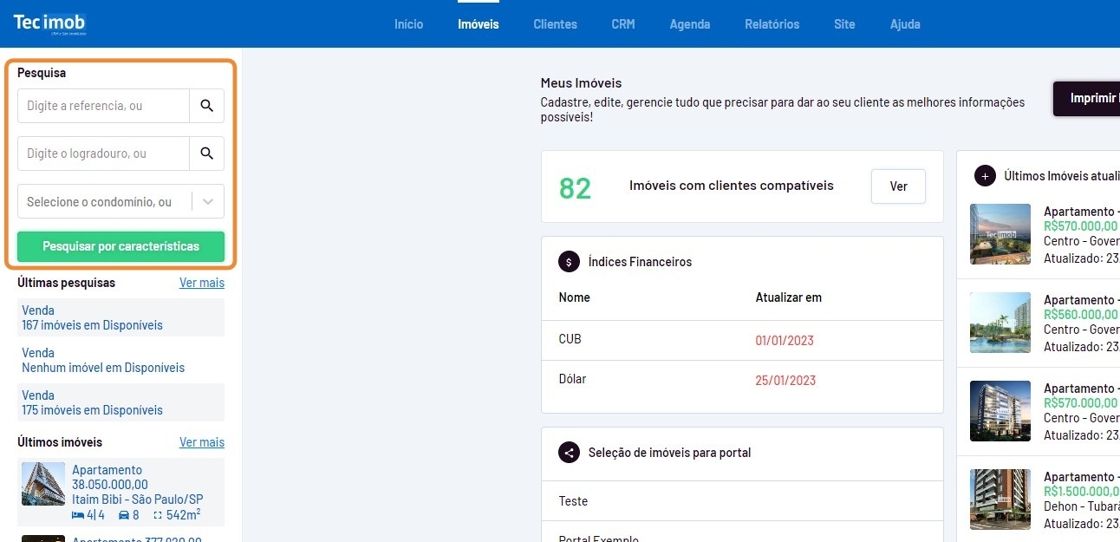Click the Ver button for compatible clients
The height and width of the screenshot is (542, 1120).
coord(898,186)
